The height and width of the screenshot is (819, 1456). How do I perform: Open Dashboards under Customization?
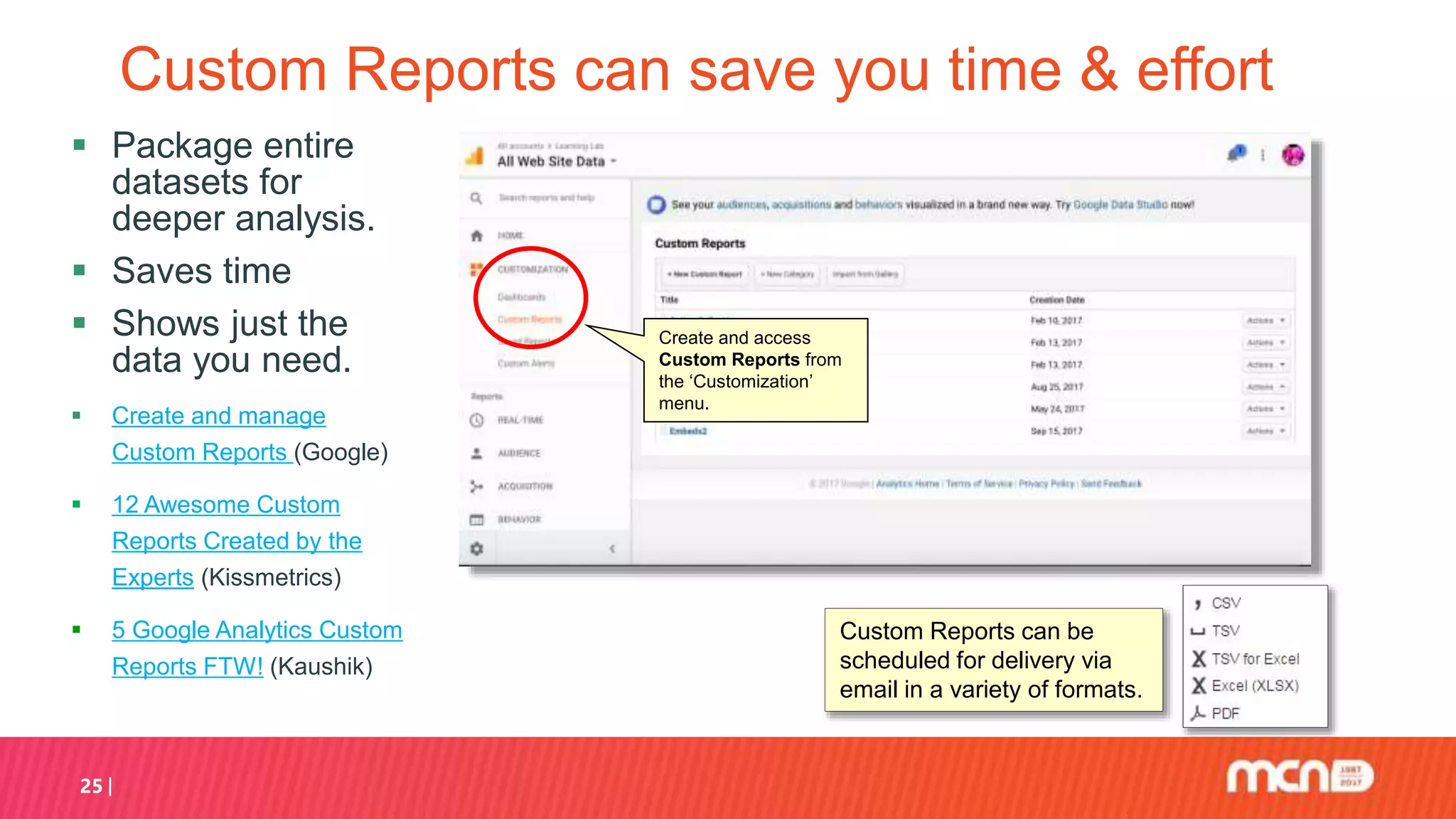521,296
